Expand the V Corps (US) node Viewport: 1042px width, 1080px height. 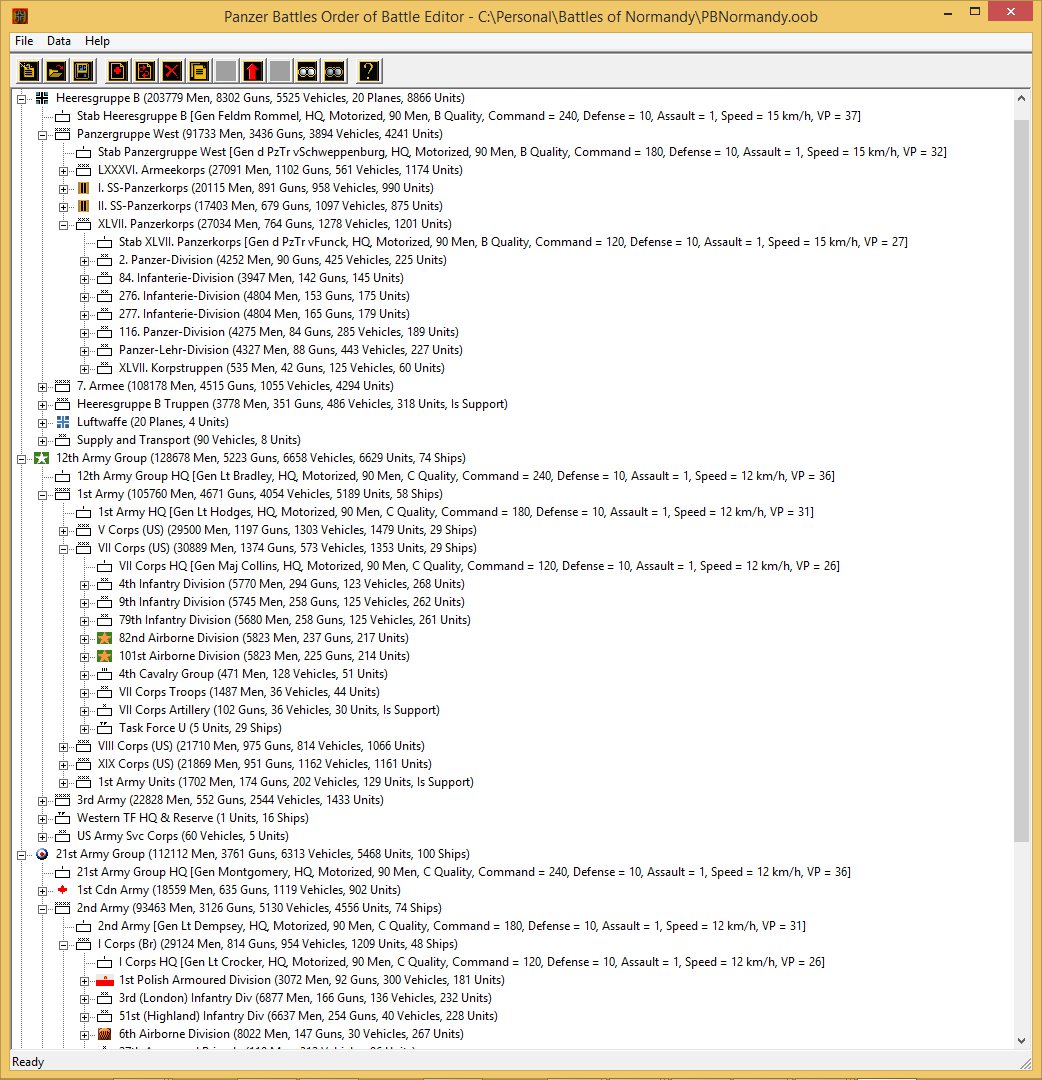(63, 530)
